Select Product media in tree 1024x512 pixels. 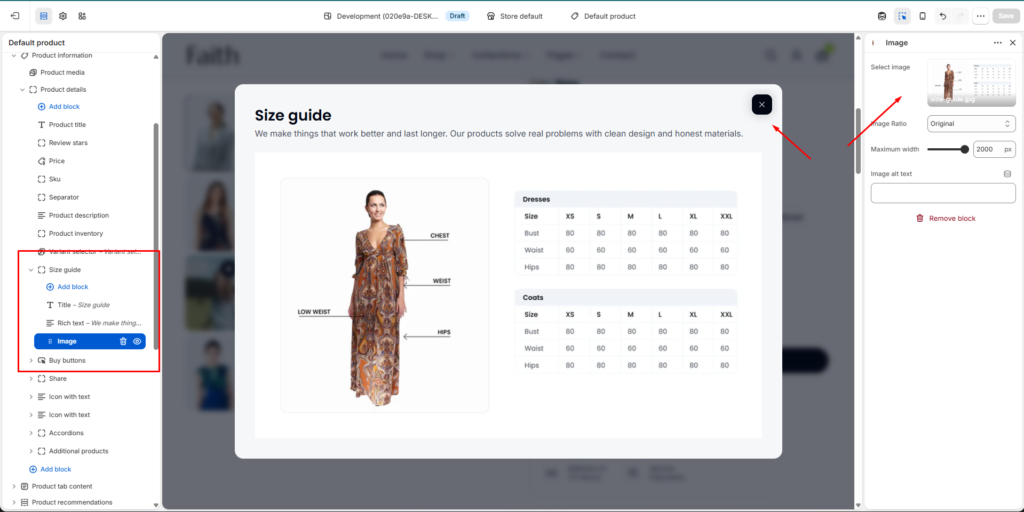coord(62,72)
